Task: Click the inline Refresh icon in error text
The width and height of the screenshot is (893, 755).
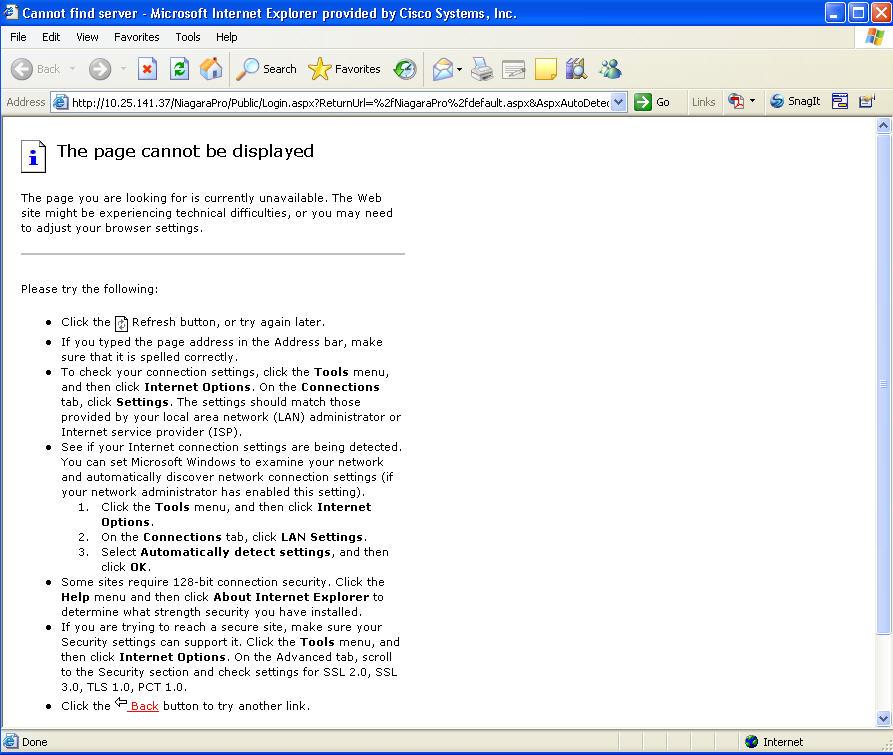Action: click(x=121, y=323)
